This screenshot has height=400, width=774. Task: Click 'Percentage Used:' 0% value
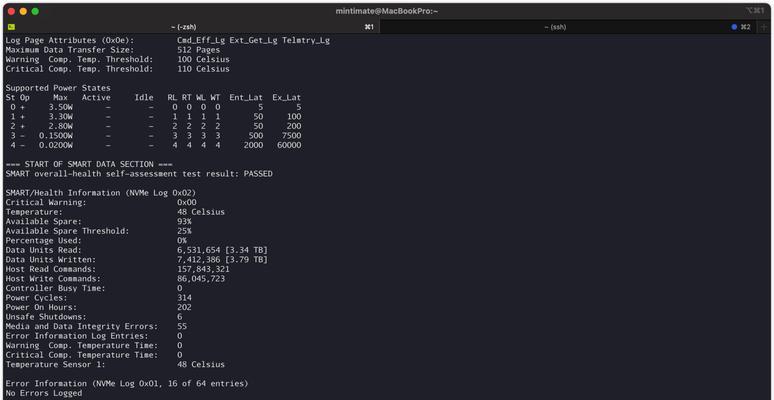pos(182,240)
